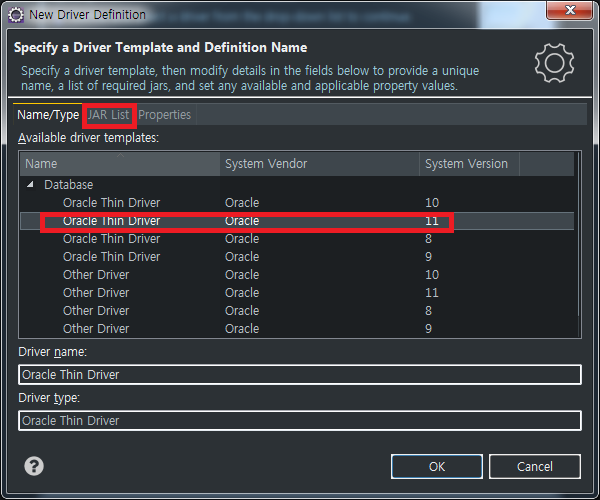
Task: Collapse the Database tree node
Action: 30,185
